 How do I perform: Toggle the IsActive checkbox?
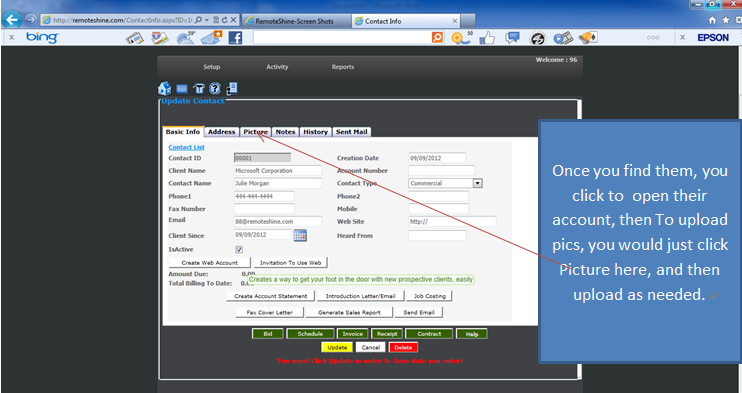pos(239,250)
